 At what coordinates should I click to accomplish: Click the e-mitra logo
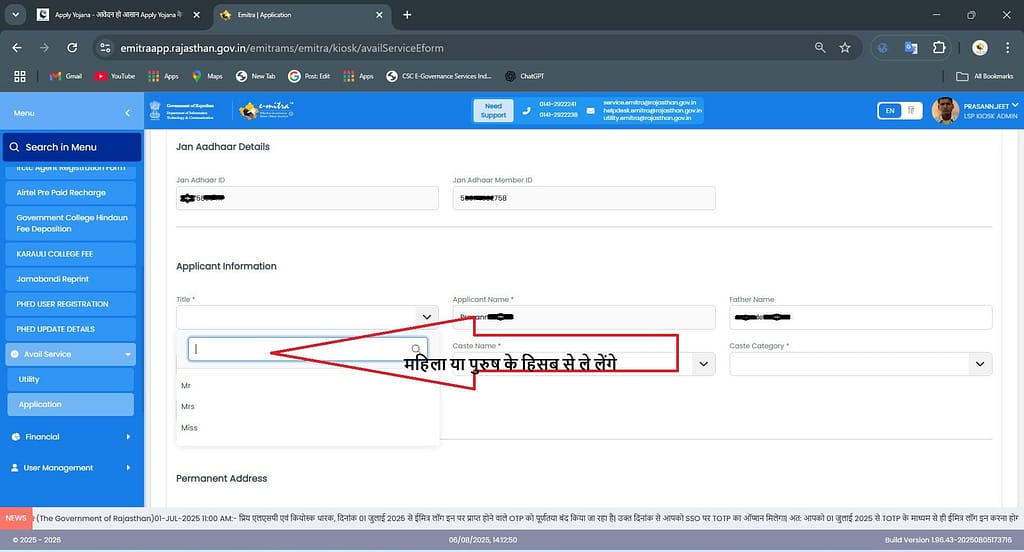[266, 110]
